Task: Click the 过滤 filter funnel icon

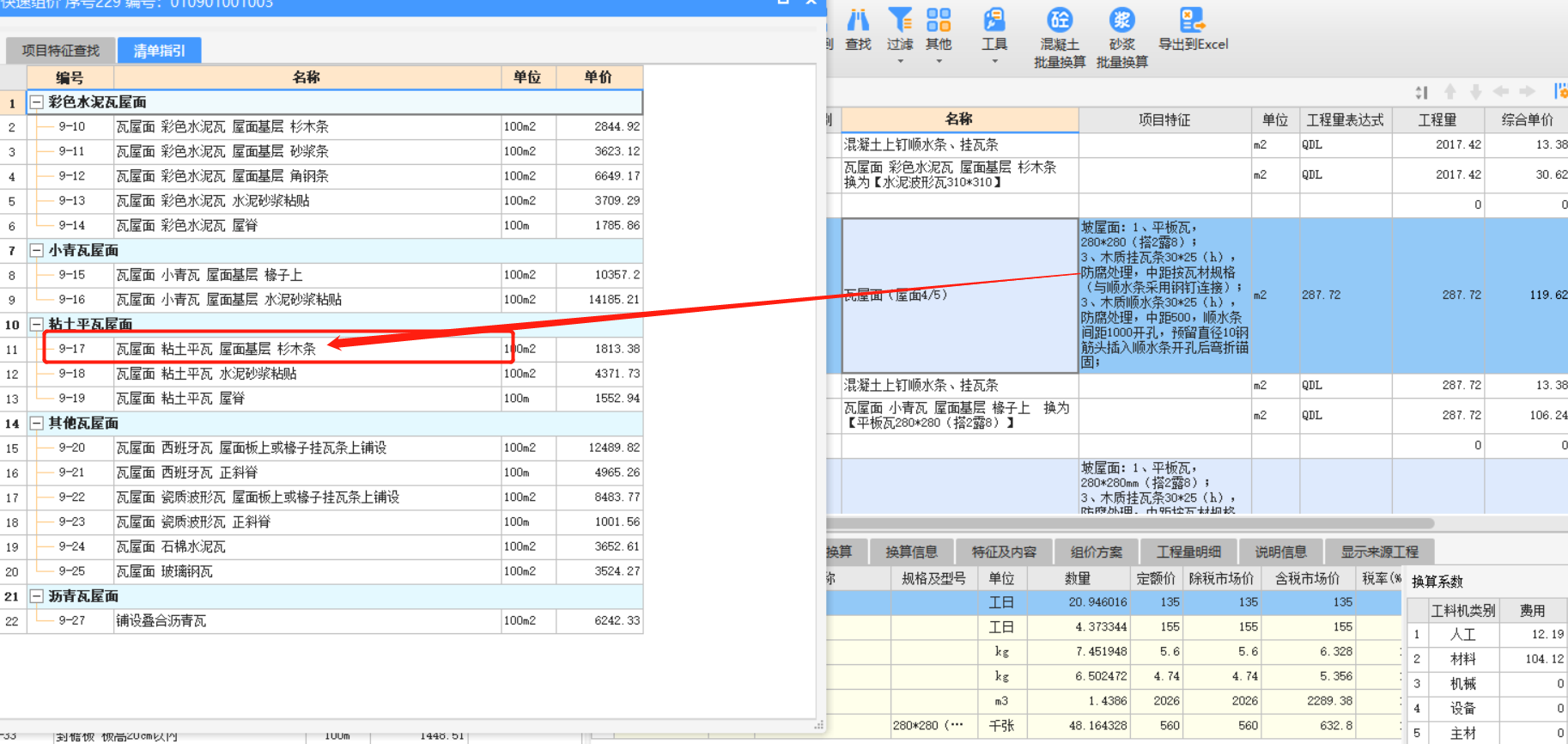Action: click(x=900, y=20)
